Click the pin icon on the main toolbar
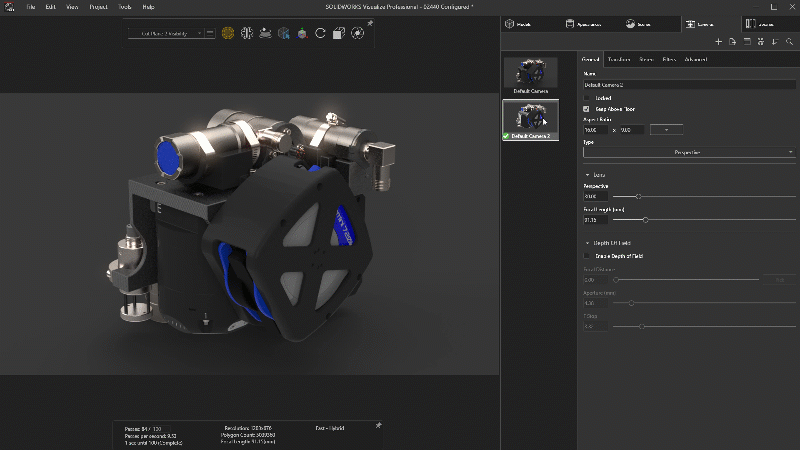This screenshot has width=800, height=450. (370, 23)
